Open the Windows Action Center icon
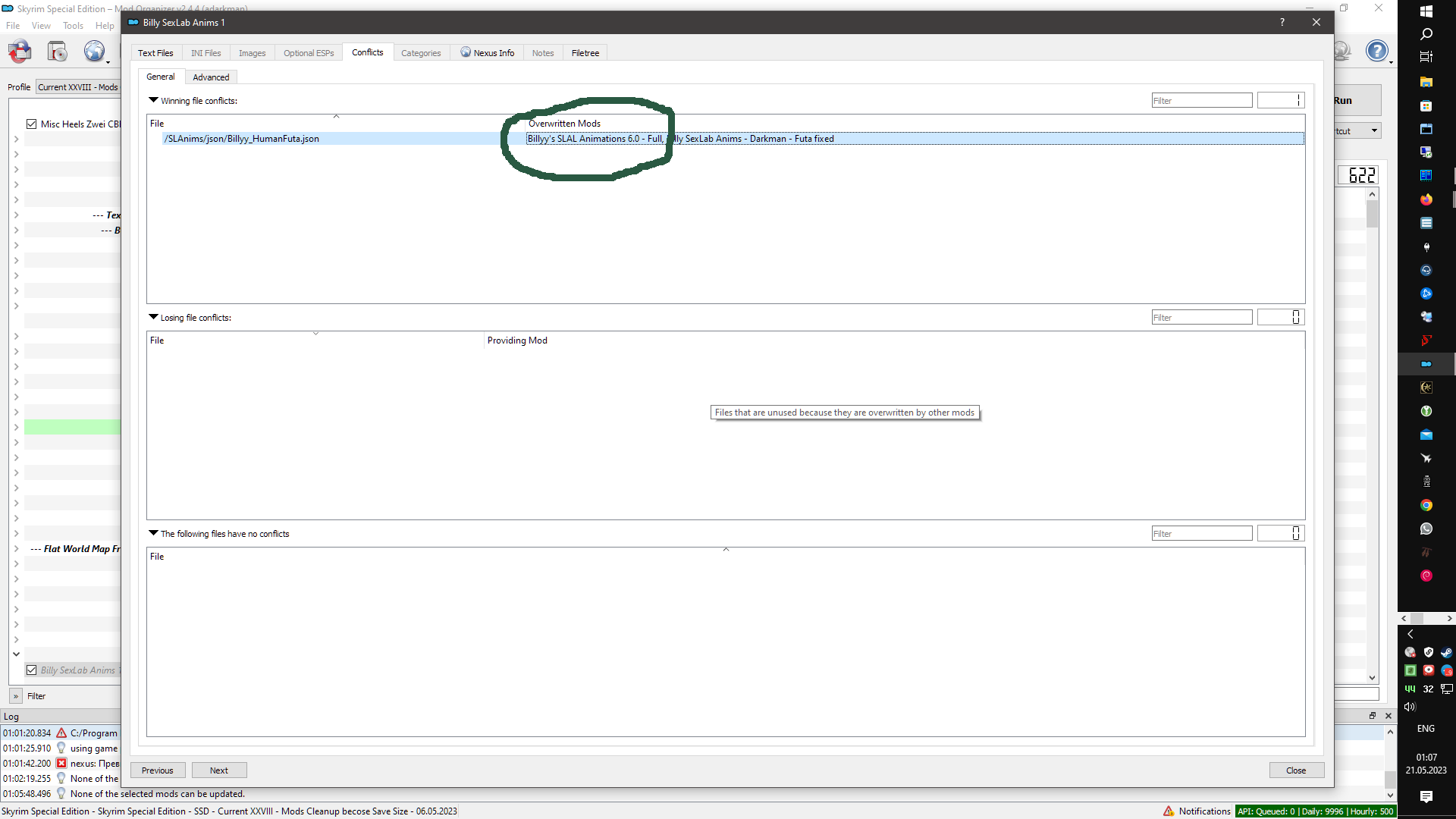Image resolution: width=1456 pixels, height=819 pixels. (x=1426, y=796)
